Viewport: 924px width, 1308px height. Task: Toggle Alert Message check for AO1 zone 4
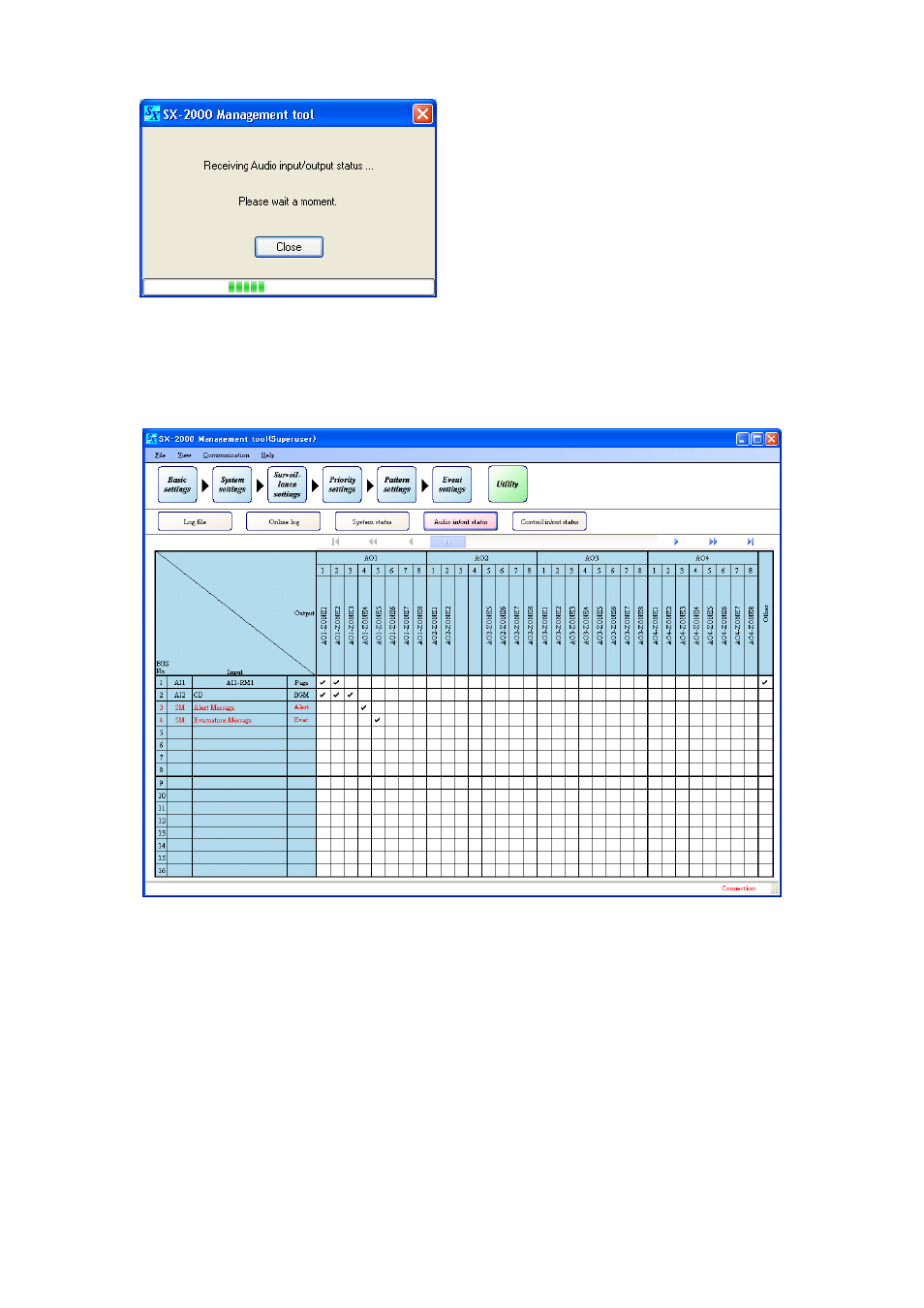click(x=363, y=707)
